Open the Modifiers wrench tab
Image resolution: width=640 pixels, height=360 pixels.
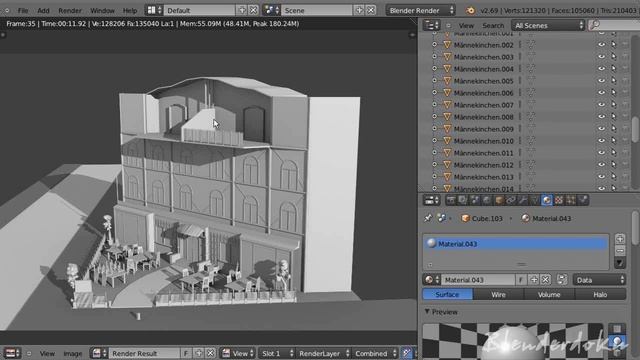click(523, 200)
